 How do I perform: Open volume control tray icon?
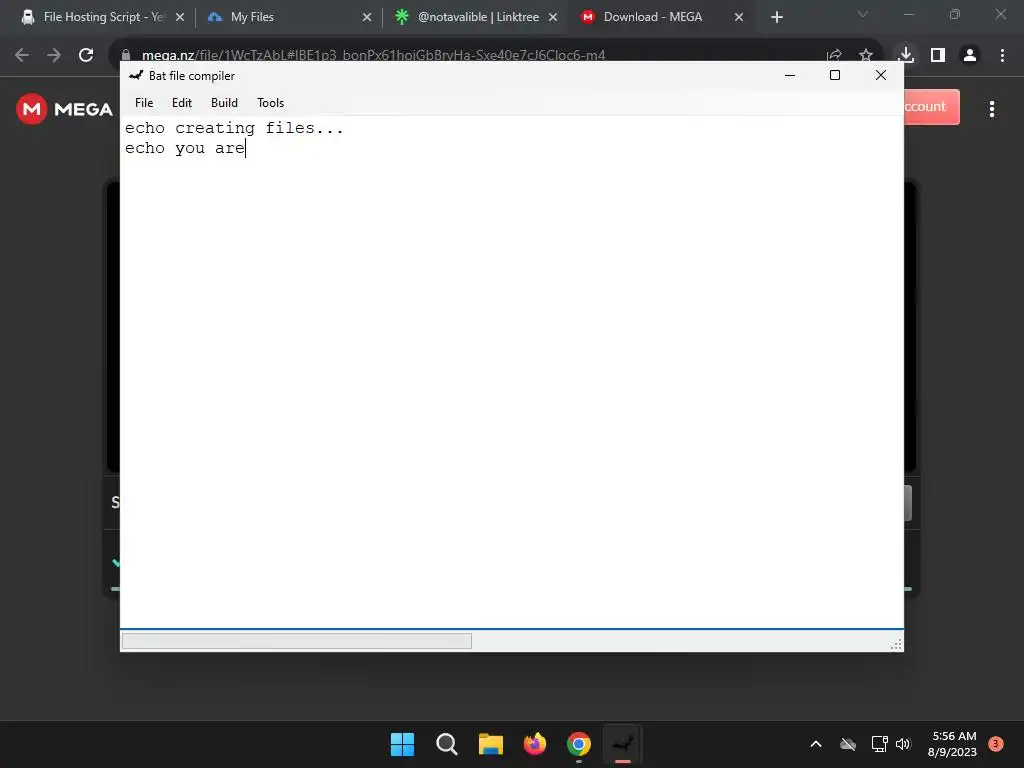pyautogui.click(x=903, y=744)
